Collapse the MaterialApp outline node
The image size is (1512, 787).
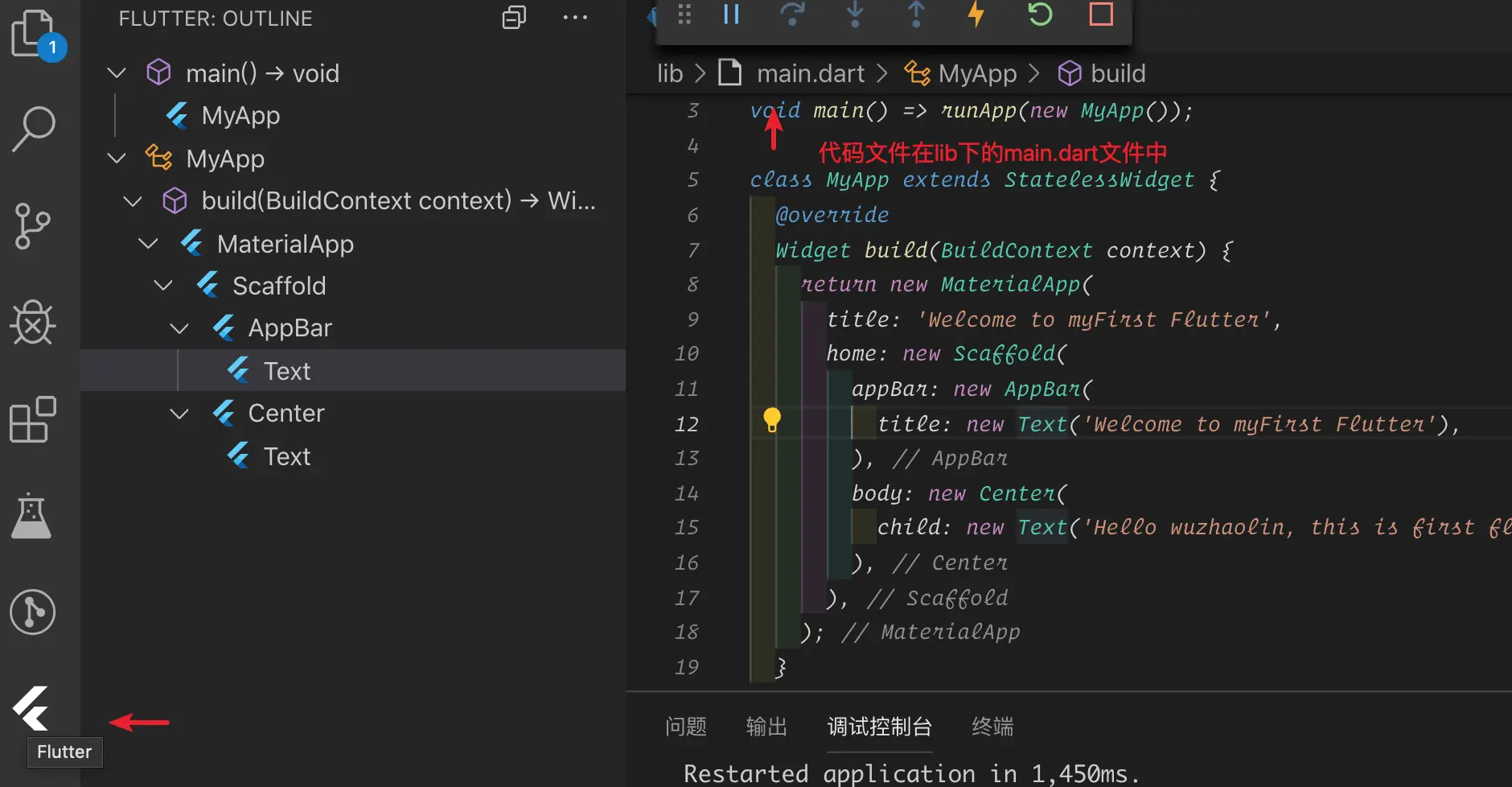click(x=148, y=243)
